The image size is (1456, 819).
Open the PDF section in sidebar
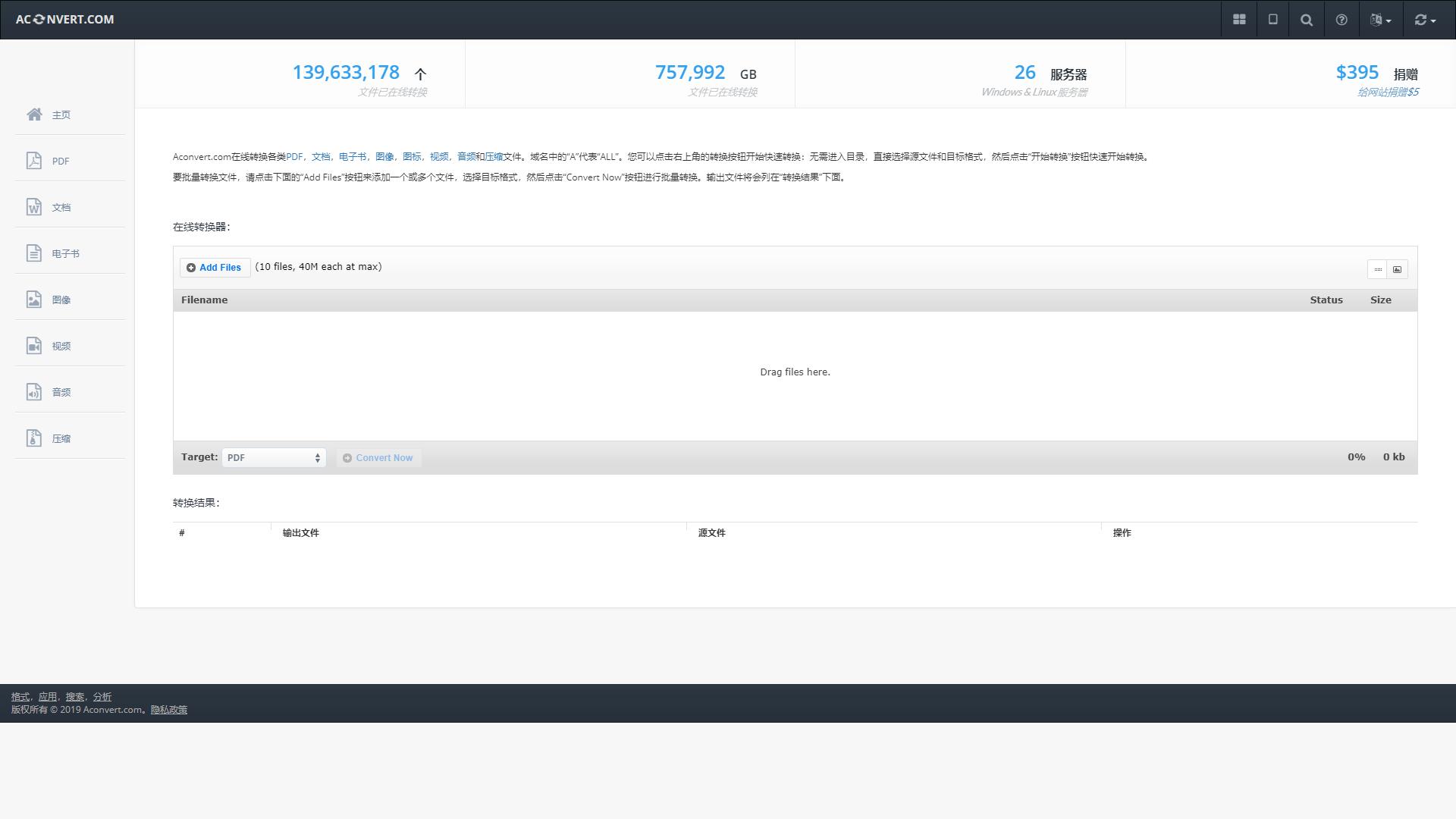61,161
